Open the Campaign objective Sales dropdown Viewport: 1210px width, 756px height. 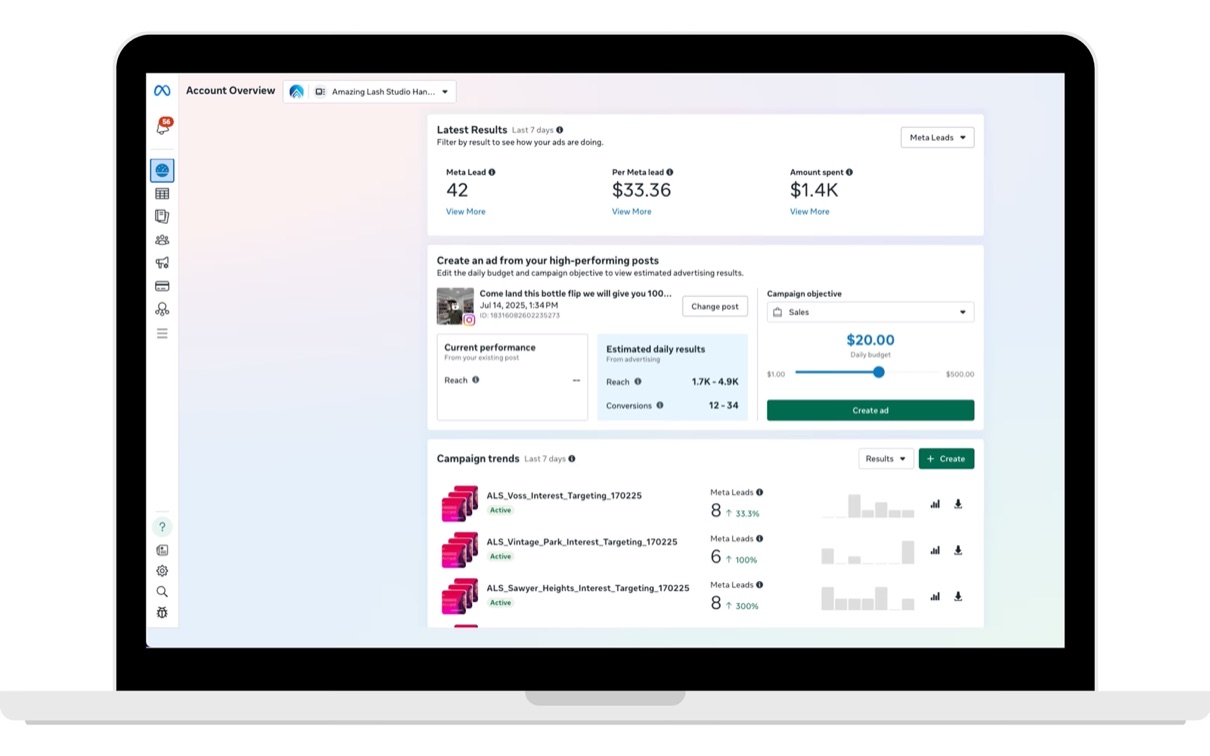(x=870, y=312)
